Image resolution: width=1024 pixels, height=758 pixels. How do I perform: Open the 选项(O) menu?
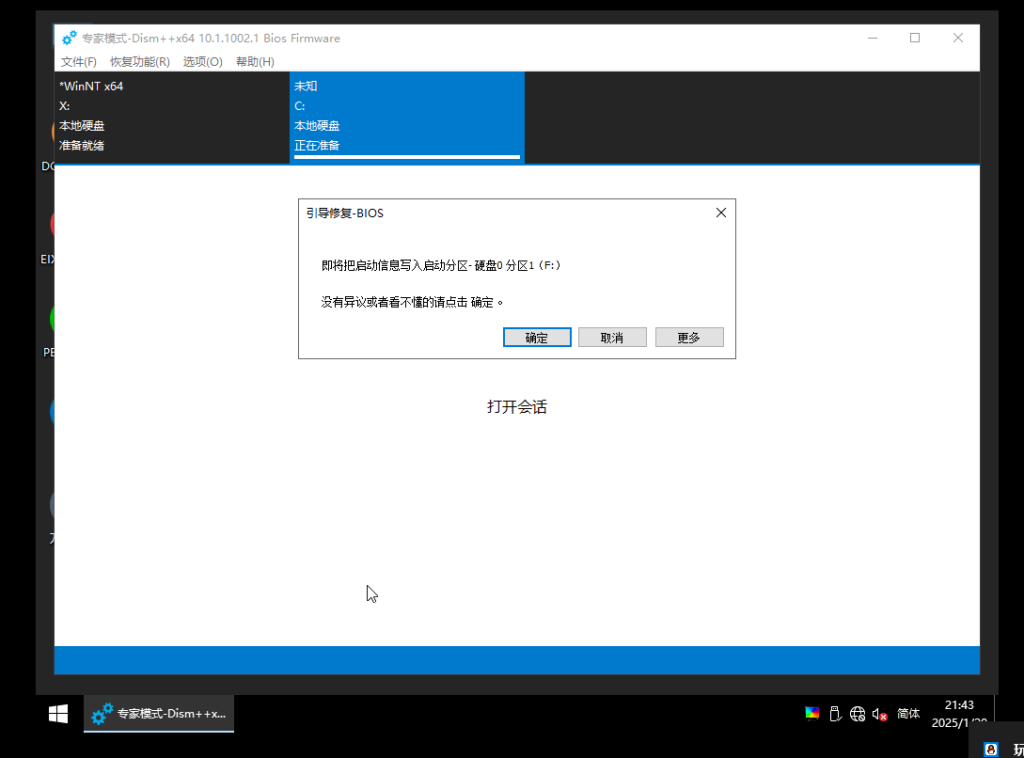[x=203, y=62]
